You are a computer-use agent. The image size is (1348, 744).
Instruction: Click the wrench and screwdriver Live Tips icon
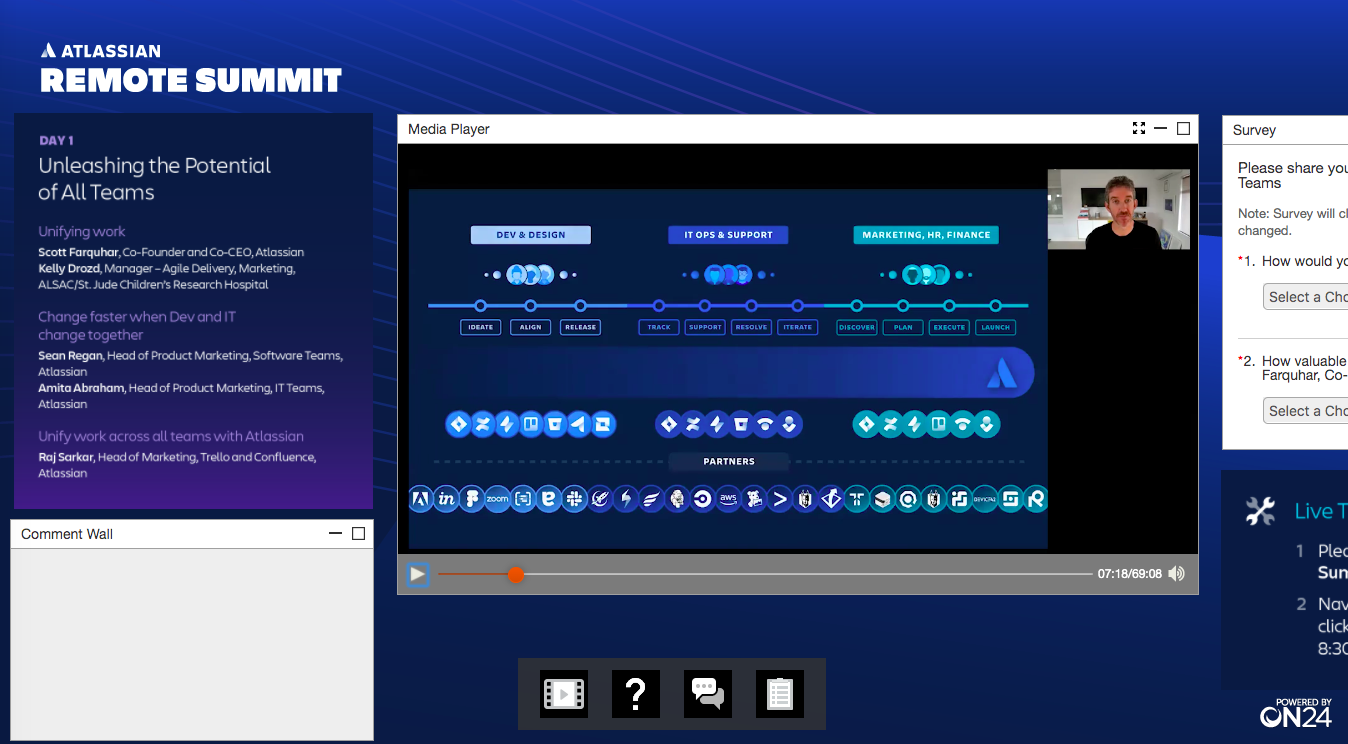(x=1260, y=511)
